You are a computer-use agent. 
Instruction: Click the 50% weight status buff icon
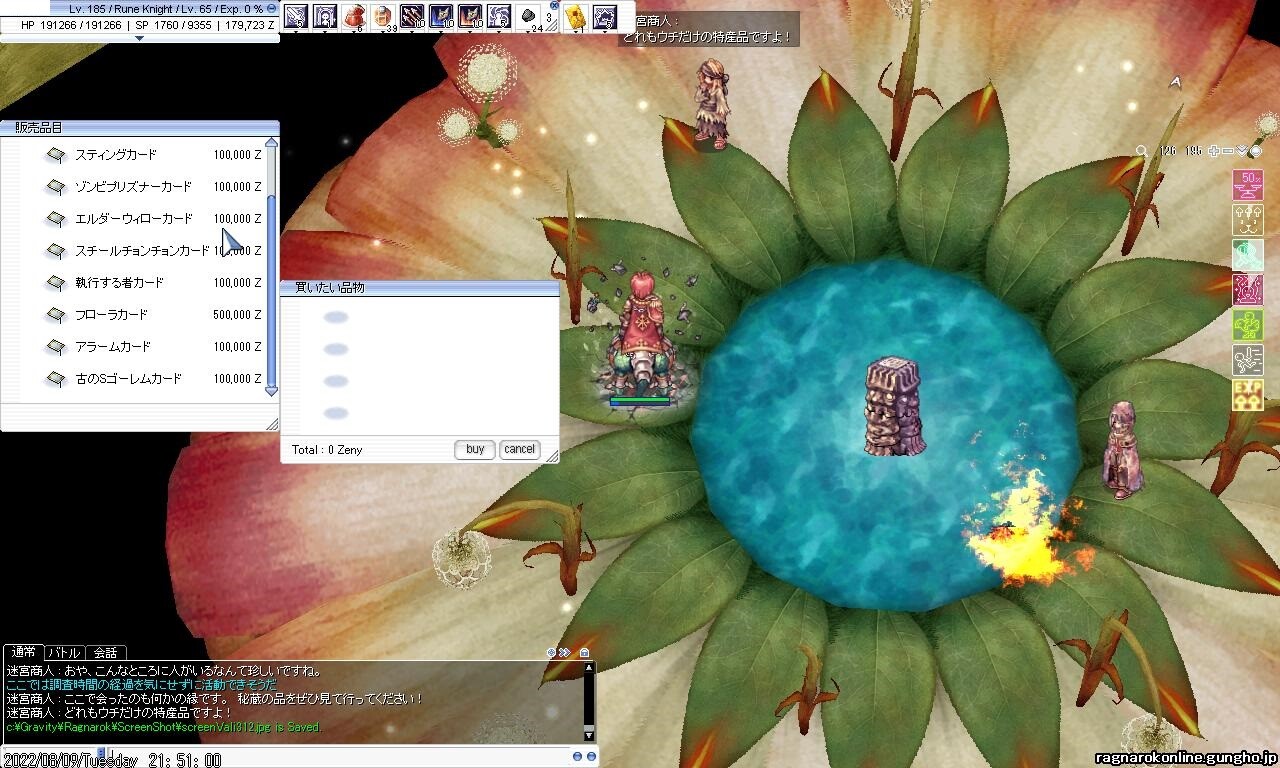(x=1248, y=185)
